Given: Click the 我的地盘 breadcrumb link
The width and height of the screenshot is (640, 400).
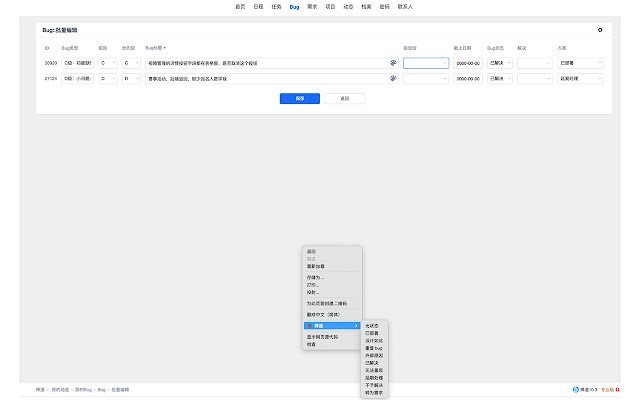Looking at the screenshot, I should pyautogui.click(x=60, y=390).
